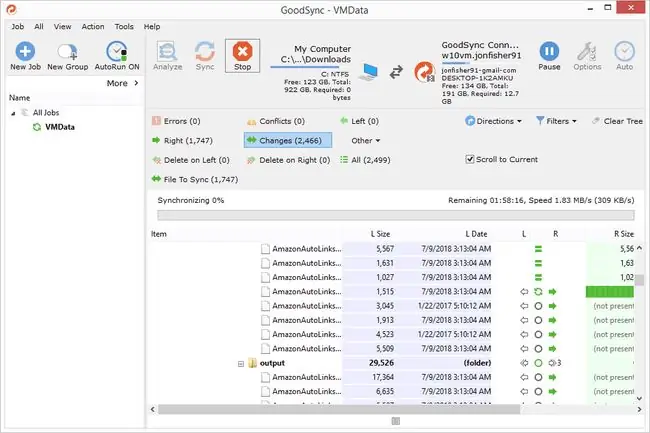The height and width of the screenshot is (433, 650).
Task: Open the Help menu
Action: point(152,27)
